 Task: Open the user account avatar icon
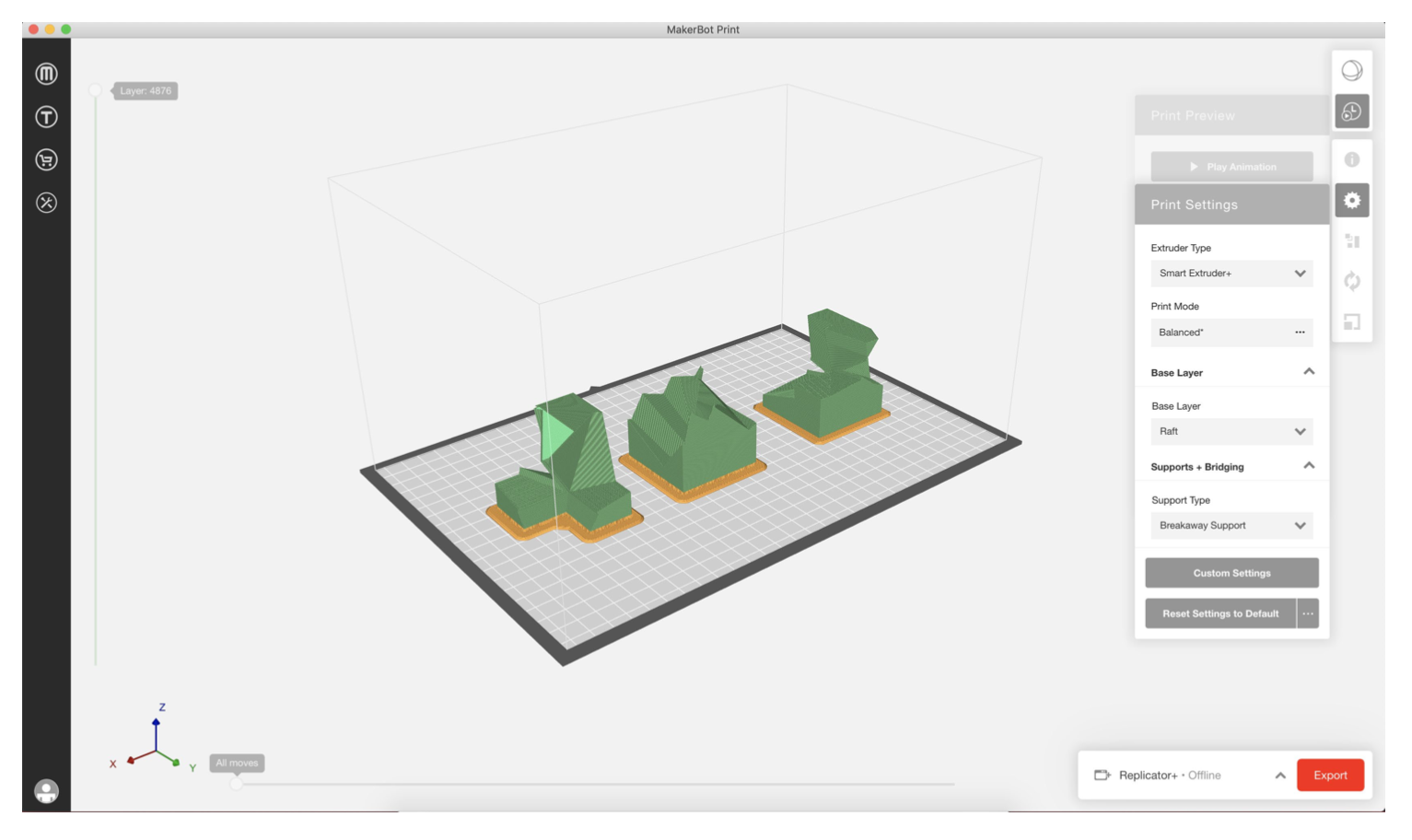46,791
